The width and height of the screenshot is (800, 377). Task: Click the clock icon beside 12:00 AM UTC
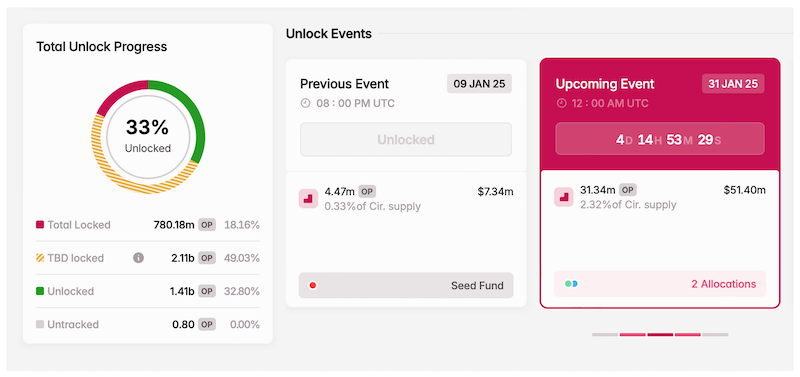click(x=561, y=104)
